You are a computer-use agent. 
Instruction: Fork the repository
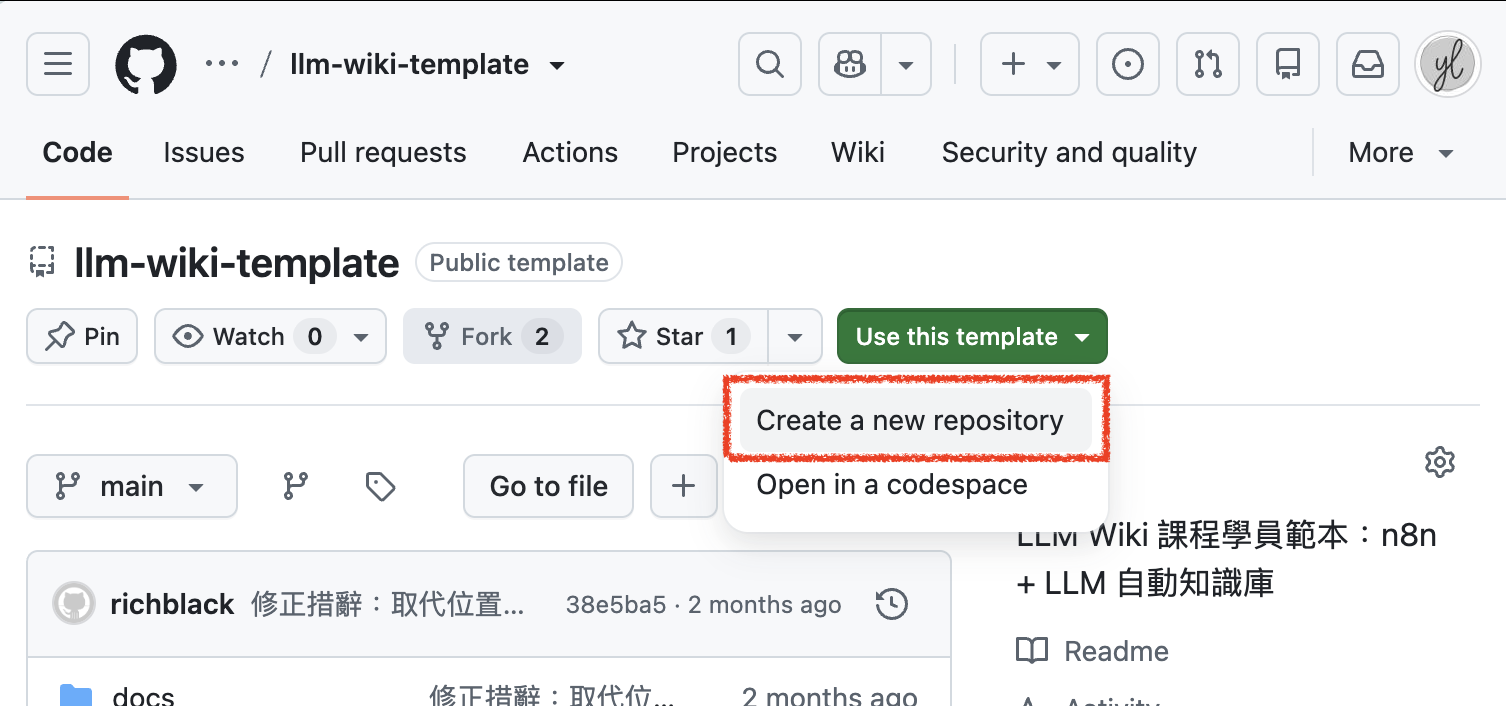[x=492, y=336]
